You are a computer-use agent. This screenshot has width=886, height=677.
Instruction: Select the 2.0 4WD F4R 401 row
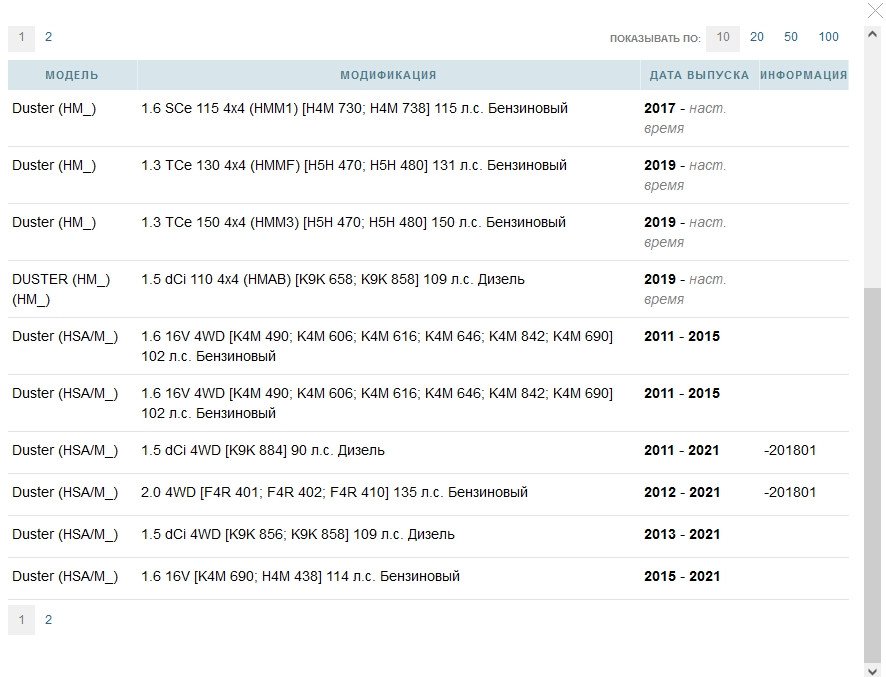tap(428, 494)
